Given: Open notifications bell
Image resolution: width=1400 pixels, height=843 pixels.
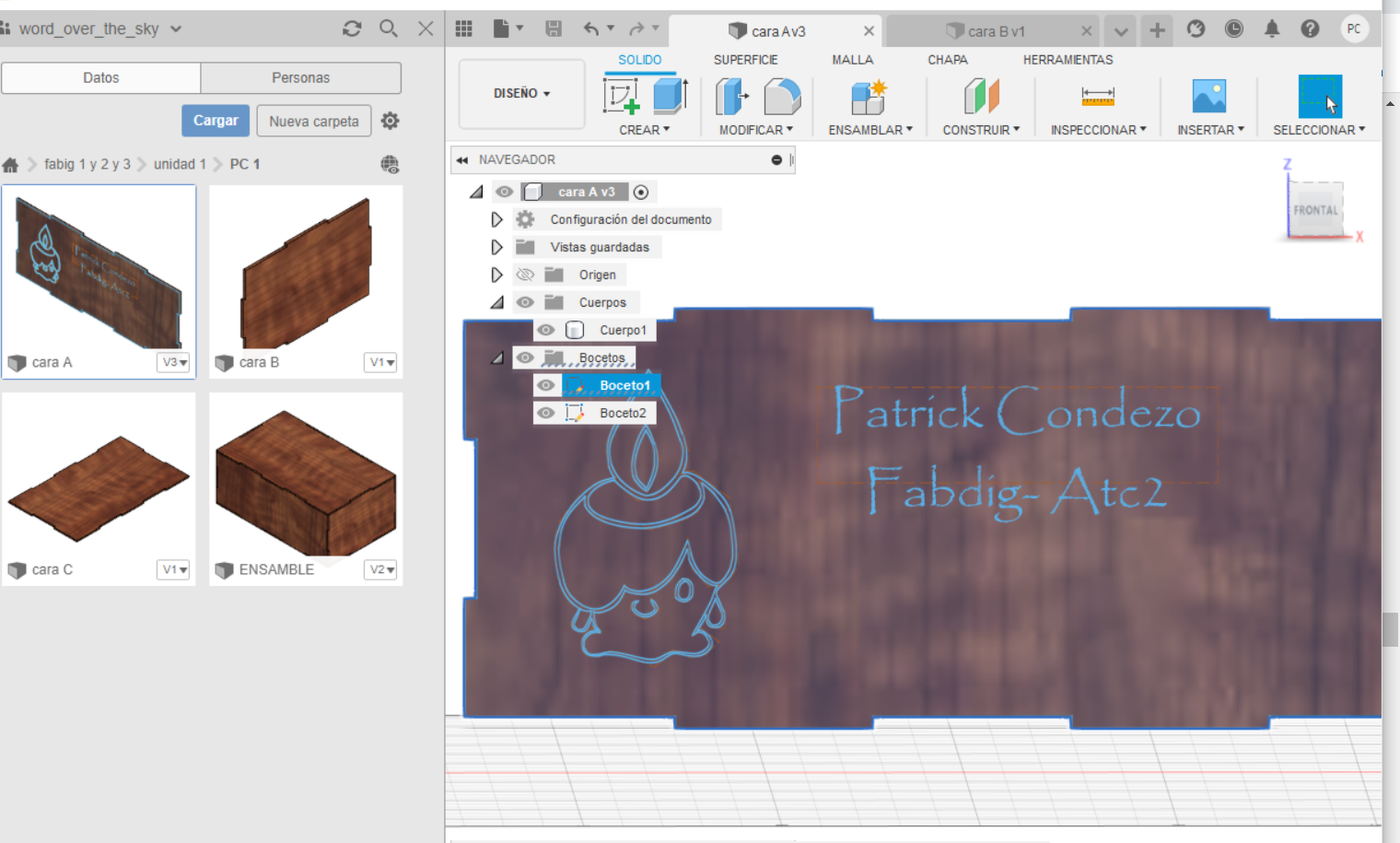Looking at the screenshot, I should click(1272, 29).
